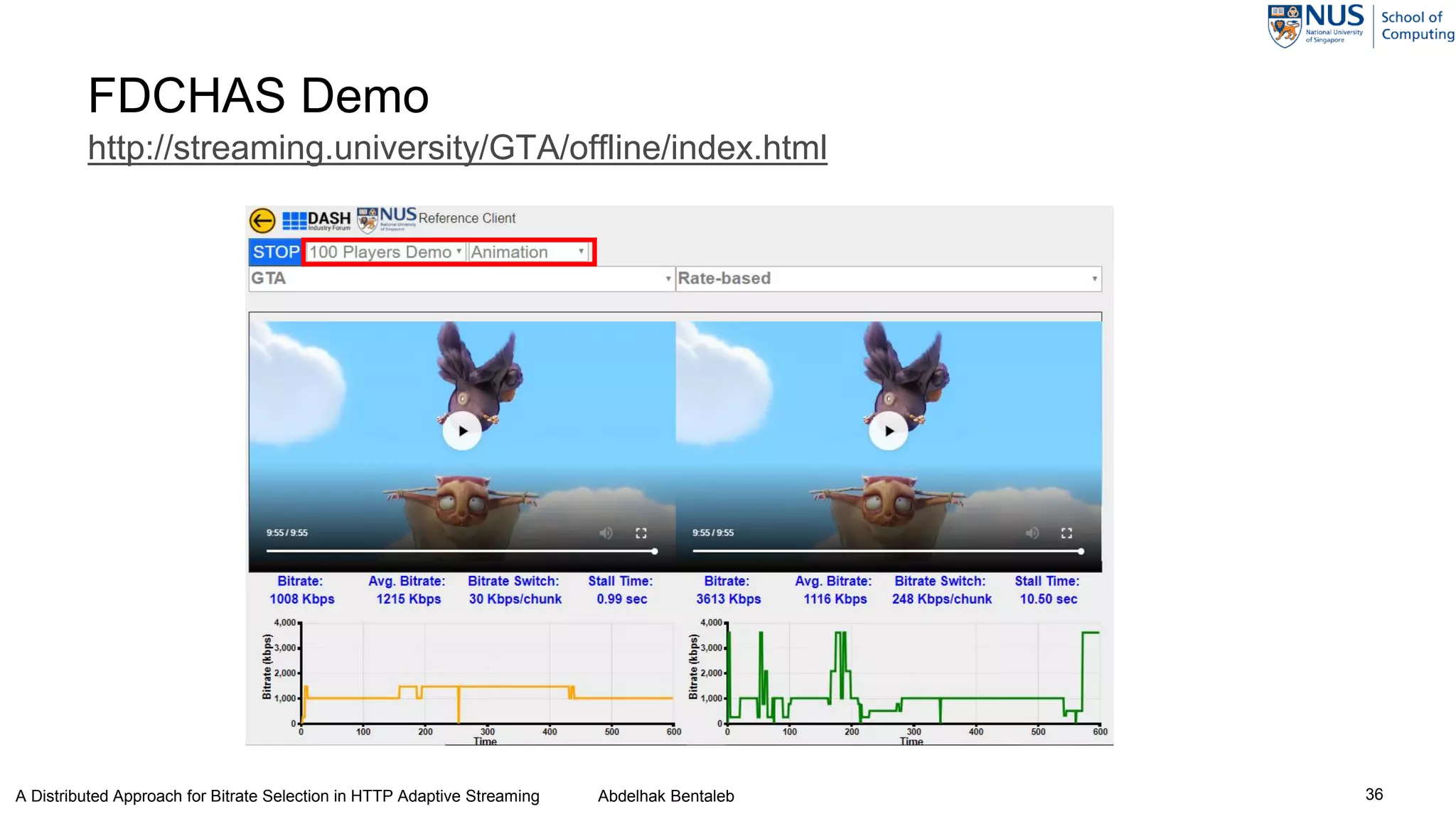Viewport: 1456px width, 819px height.
Task: Click the 10.50 sec stall time value
Action: pos(1049,599)
